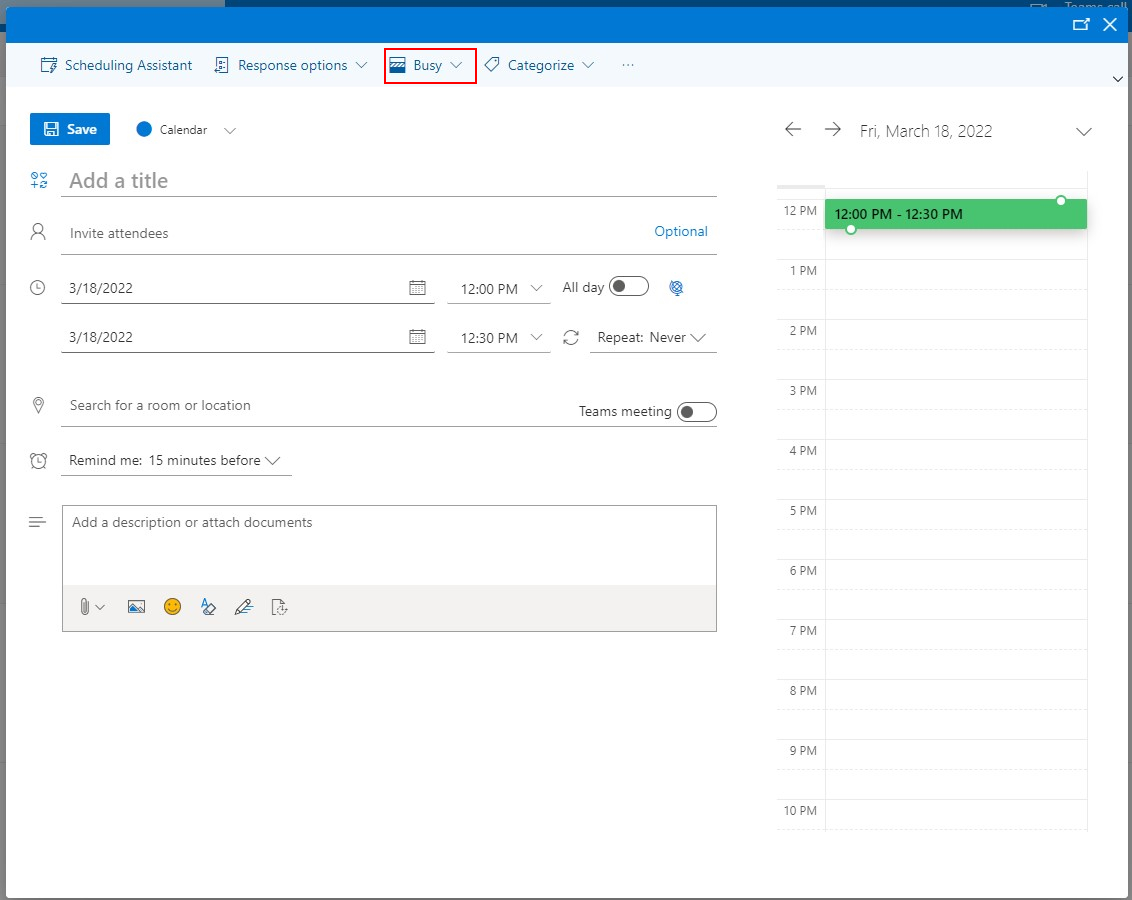Click the document with clock icon
1132x900 pixels.
pyautogui.click(x=280, y=607)
